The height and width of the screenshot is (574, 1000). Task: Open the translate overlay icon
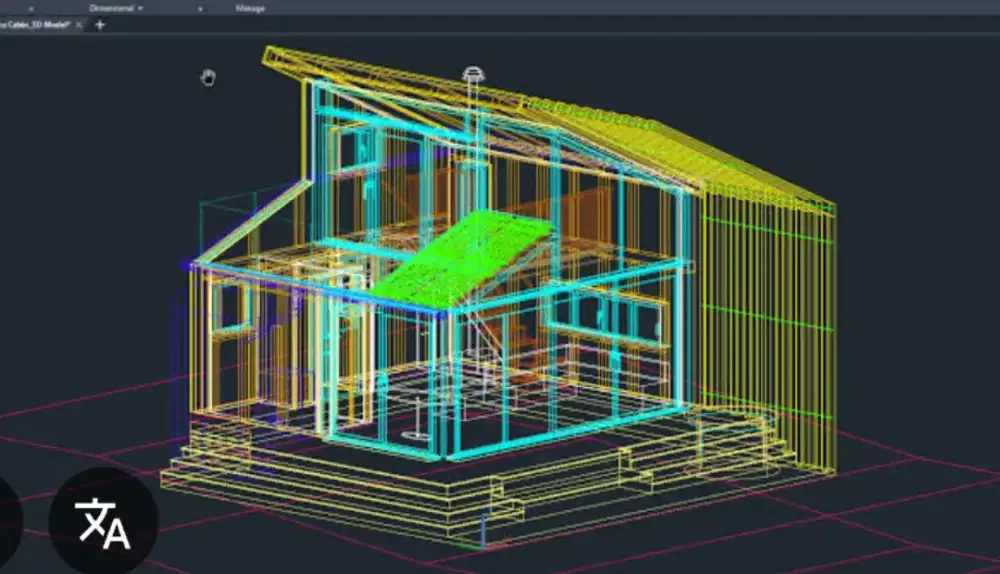[103, 522]
